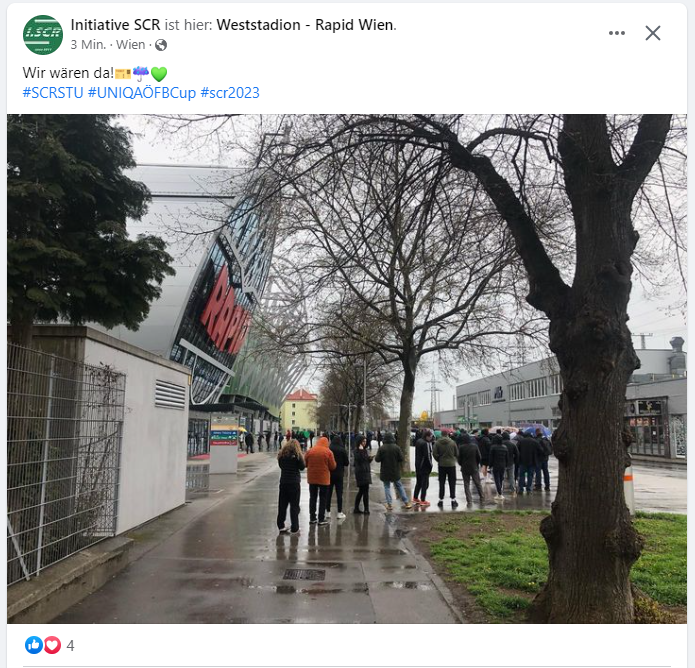Open the Initiative SCR page name link
Viewport: 695px width, 668px height.
coord(115,25)
